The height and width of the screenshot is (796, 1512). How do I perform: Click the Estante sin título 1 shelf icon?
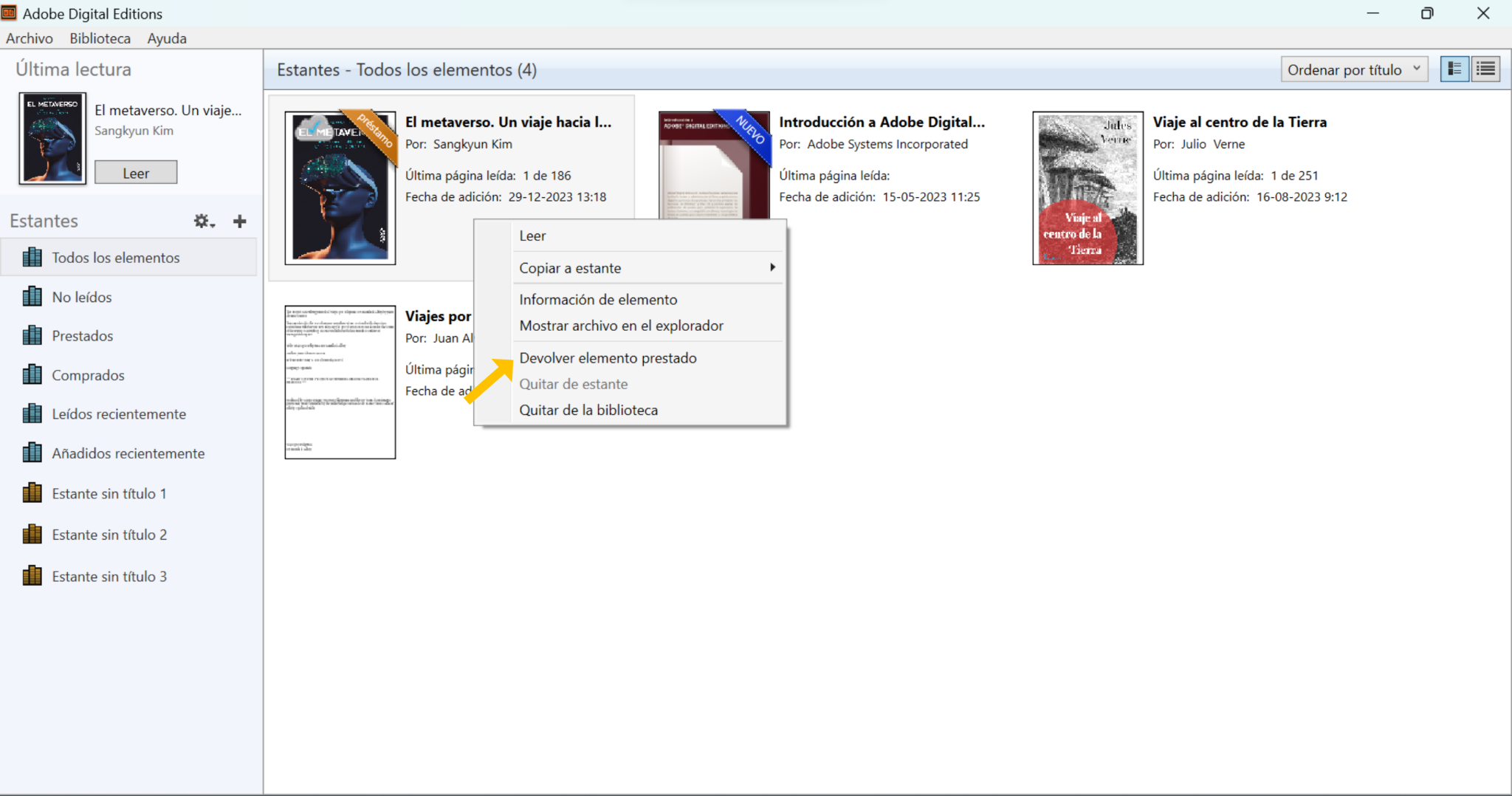(x=32, y=493)
